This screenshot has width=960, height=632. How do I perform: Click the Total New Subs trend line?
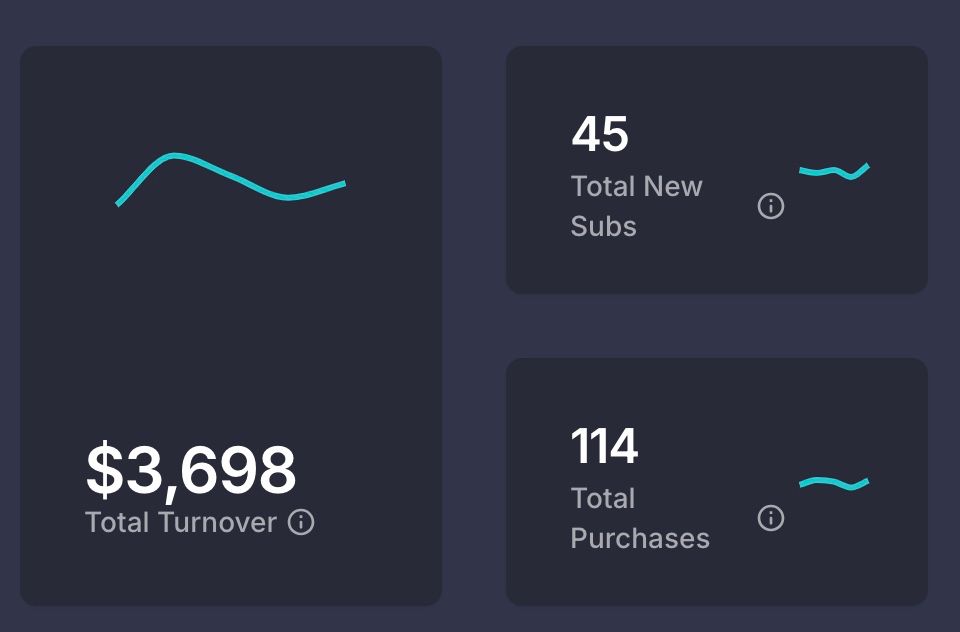(x=835, y=170)
